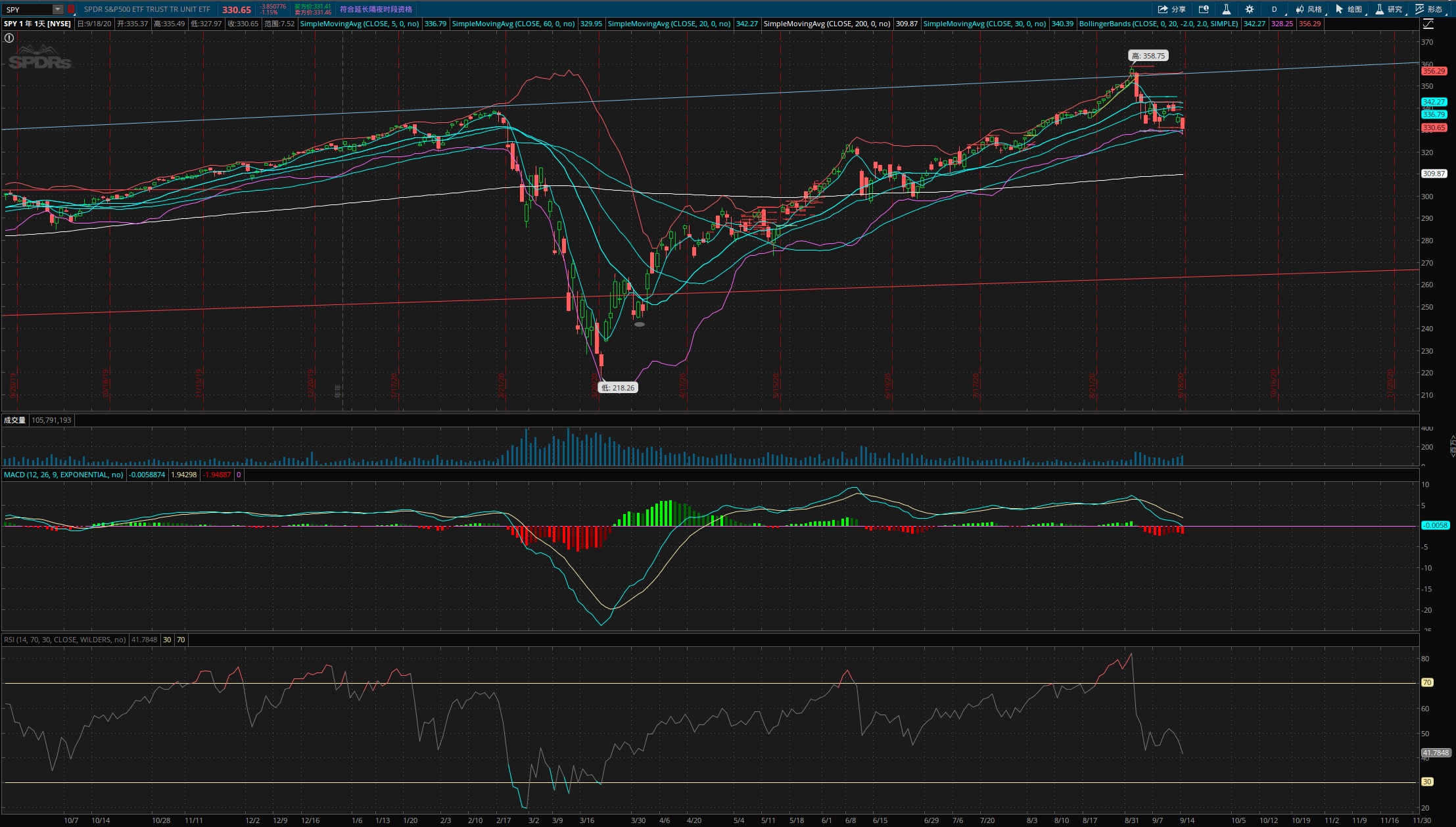Click the 3/16 date label on time axis
The height and width of the screenshot is (827, 1456).
pyautogui.click(x=587, y=820)
